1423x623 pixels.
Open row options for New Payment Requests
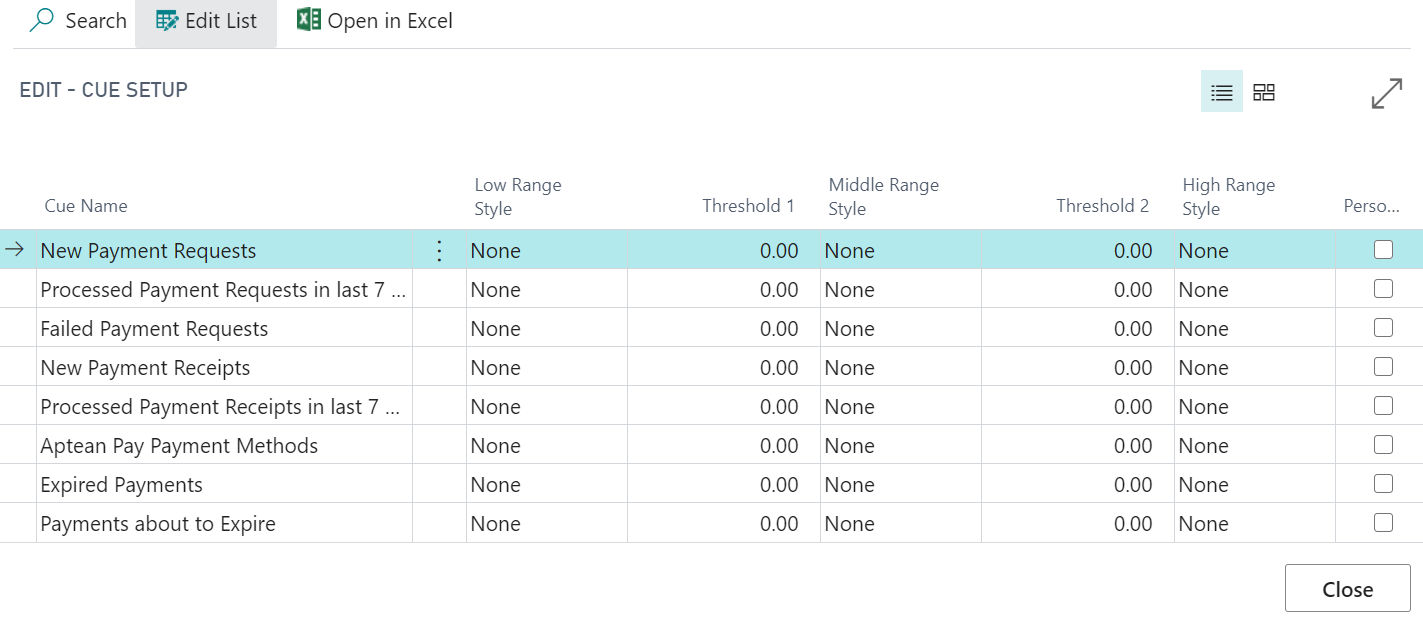pos(439,251)
